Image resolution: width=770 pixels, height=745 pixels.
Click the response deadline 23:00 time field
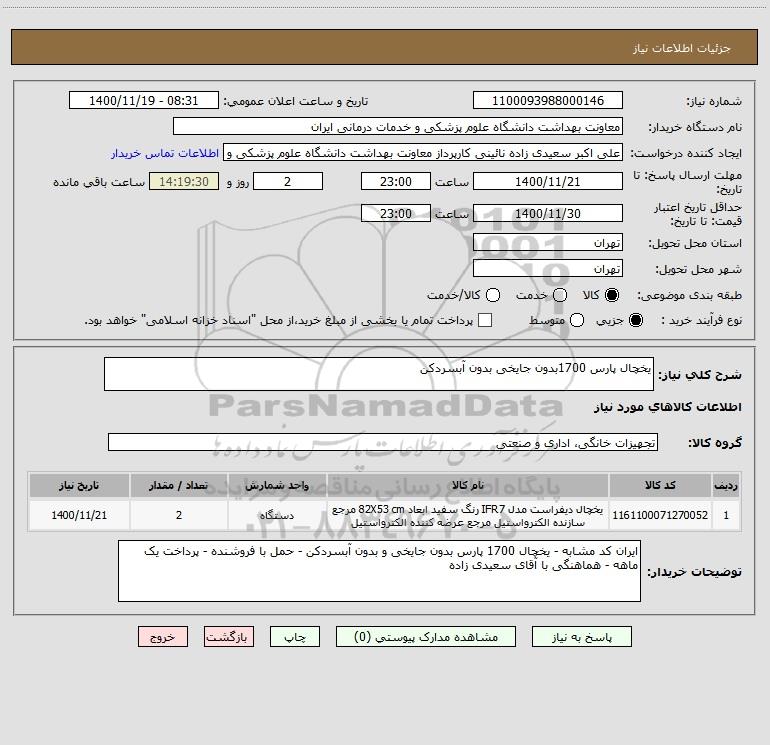click(396, 181)
